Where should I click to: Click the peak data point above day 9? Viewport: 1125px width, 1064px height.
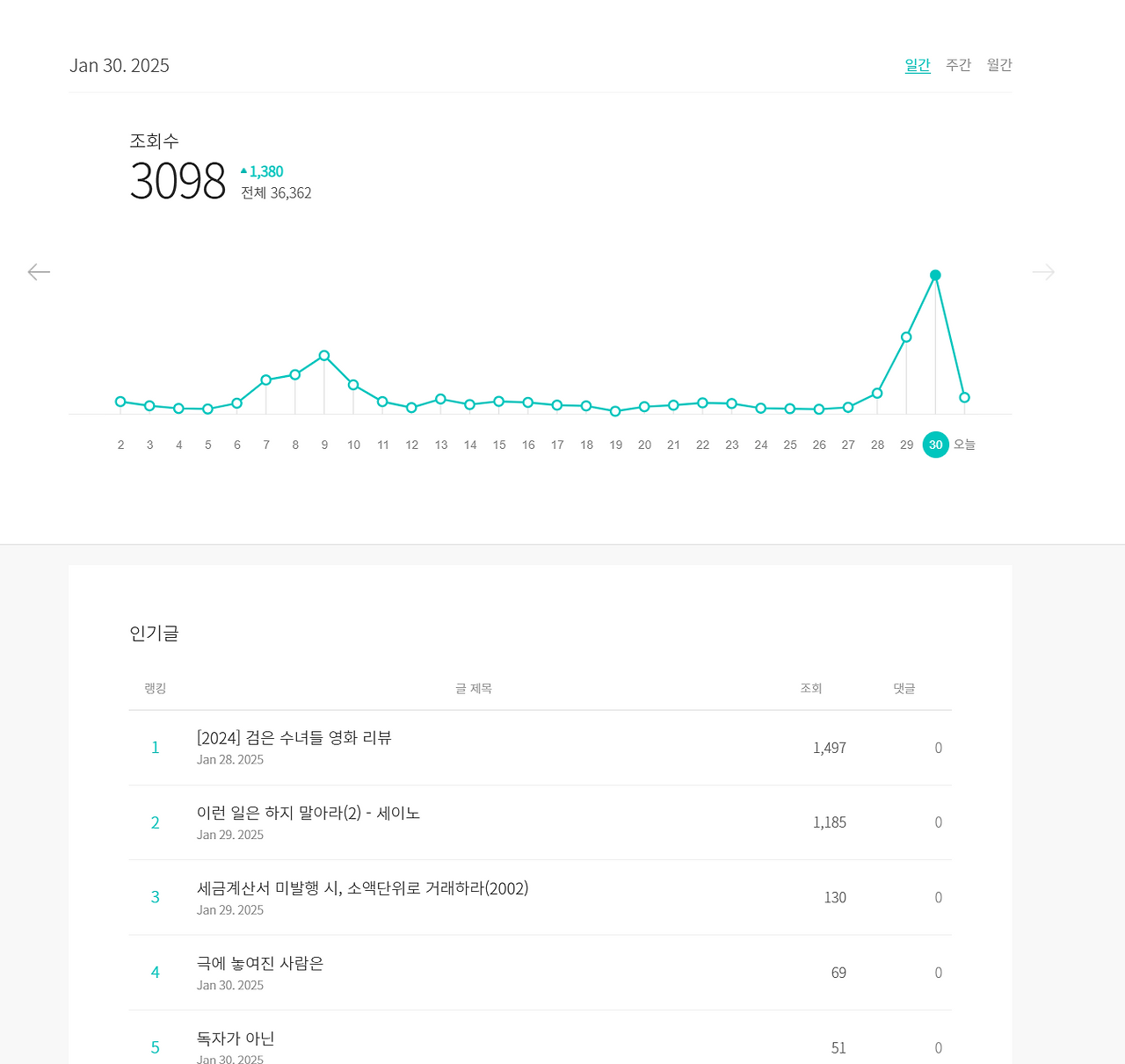(323, 355)
